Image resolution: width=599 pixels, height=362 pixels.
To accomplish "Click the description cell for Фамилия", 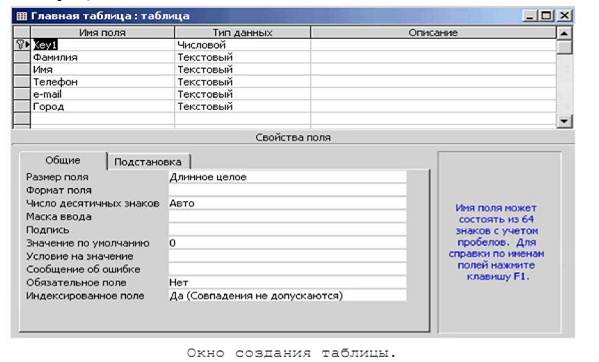I will (433, 57).
